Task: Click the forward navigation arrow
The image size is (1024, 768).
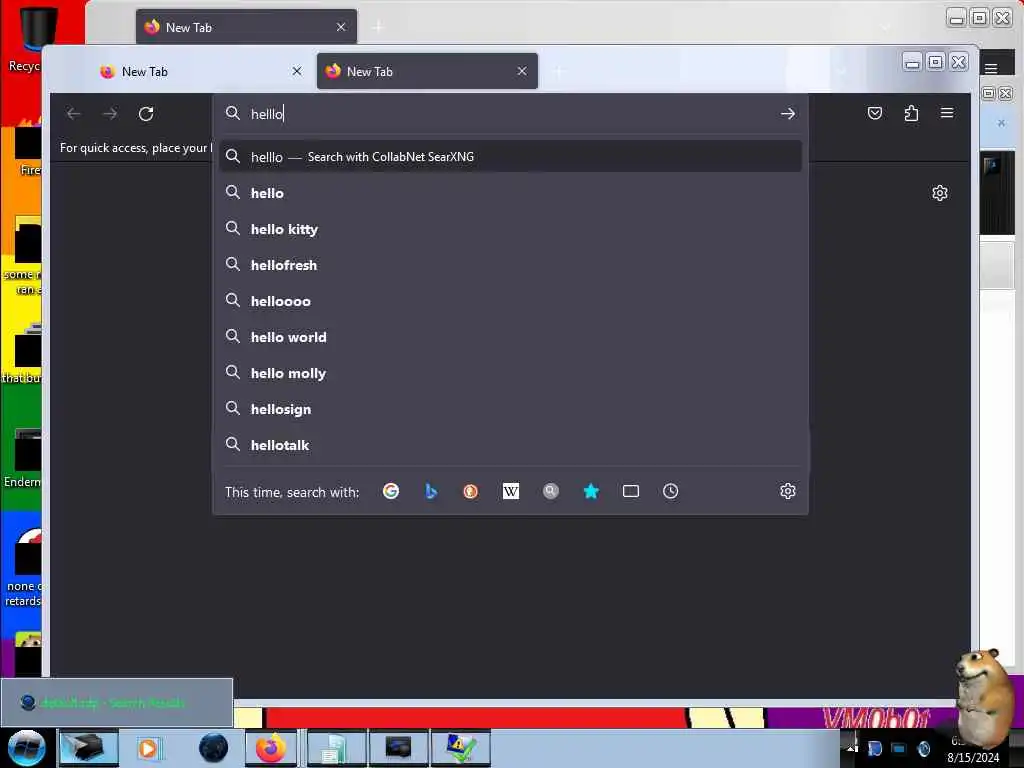Action: [110, 114]
